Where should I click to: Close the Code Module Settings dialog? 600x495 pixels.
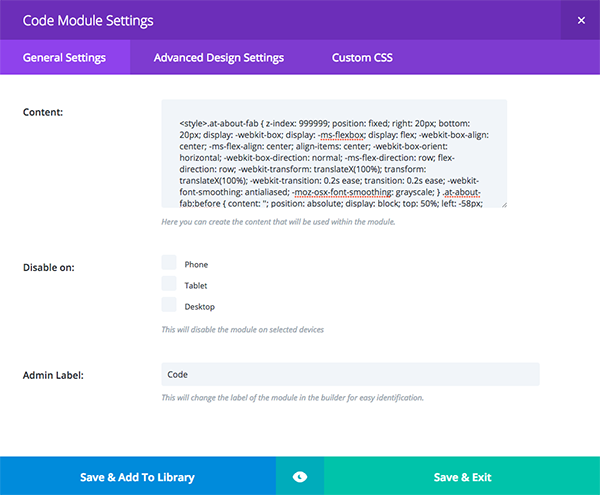tap(580, 20)
